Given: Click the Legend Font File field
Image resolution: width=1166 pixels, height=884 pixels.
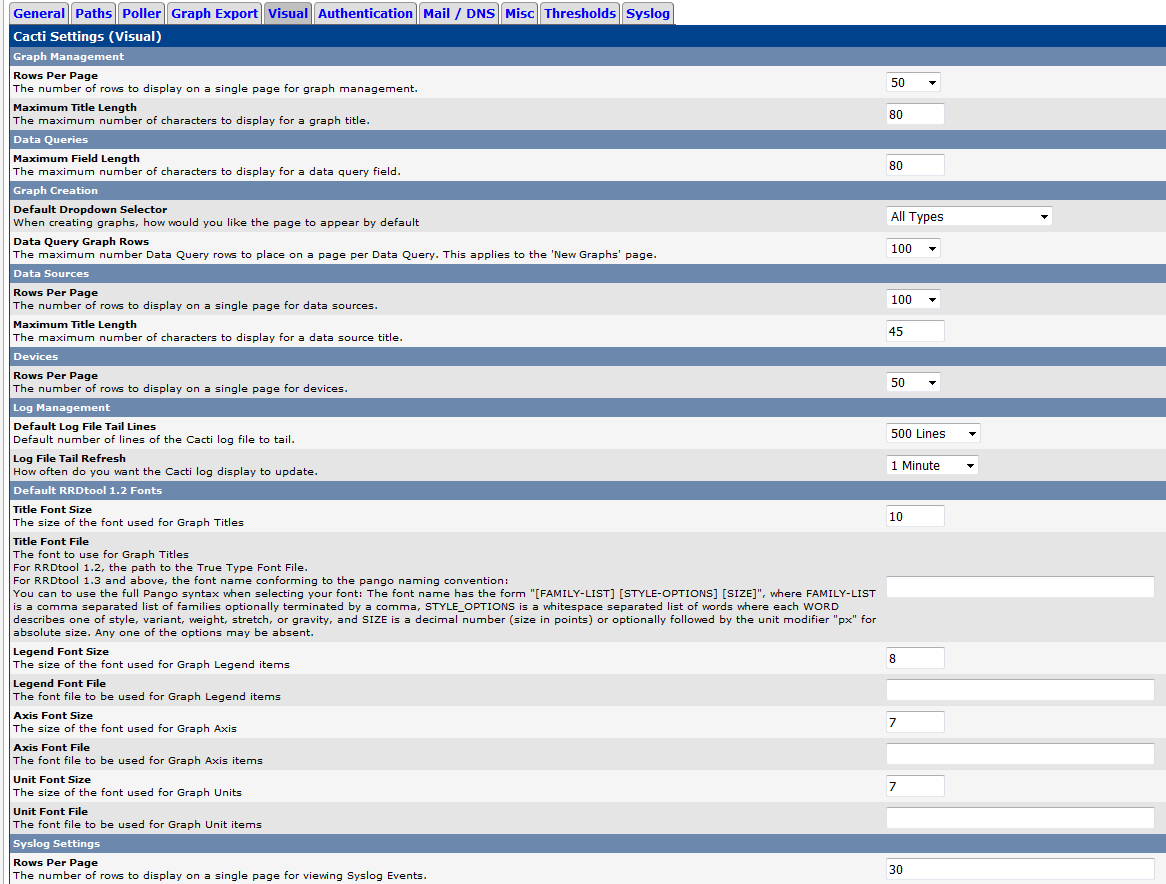Looking at the screenshot, I should (1020, 690).
